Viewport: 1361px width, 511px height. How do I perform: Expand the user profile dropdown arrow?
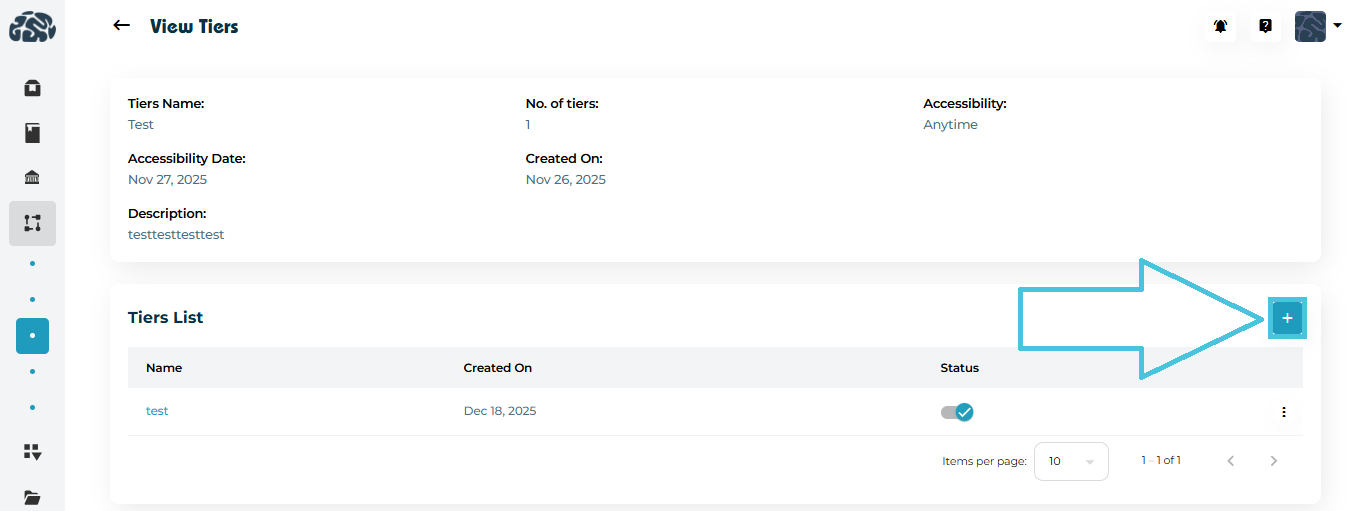click(1337, 26)
